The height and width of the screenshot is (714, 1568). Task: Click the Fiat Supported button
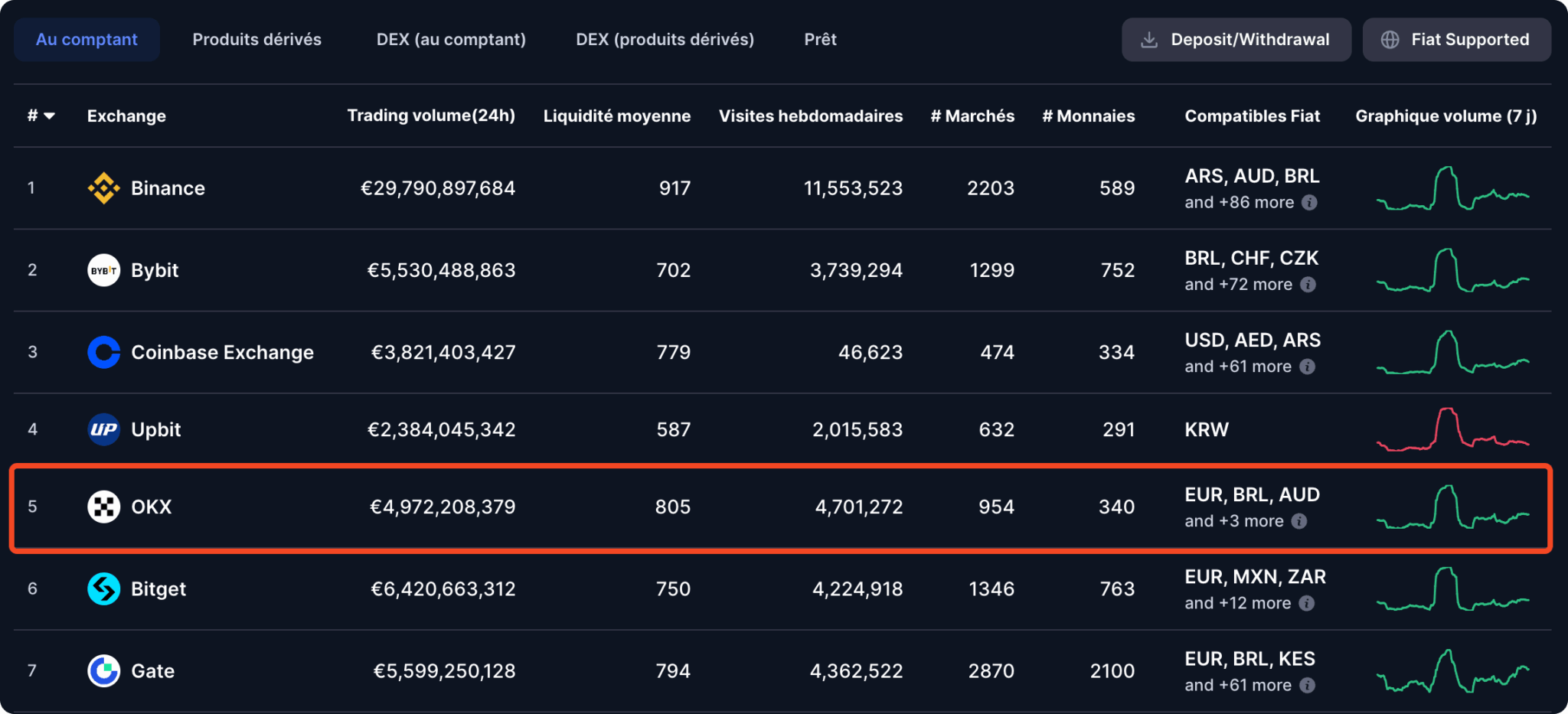click(x=1456, y=40)
